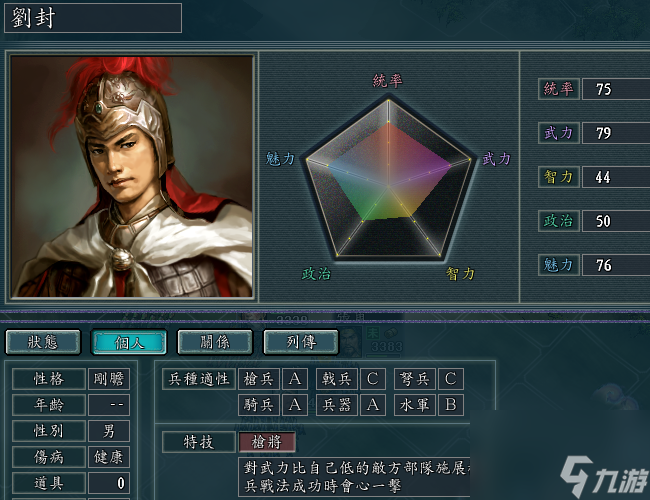Image resolution: width=650 pixels, height=500 pixels.
Task: Click the 騎兵 cavalry aptitude cell
Action: tap(259, 405)
